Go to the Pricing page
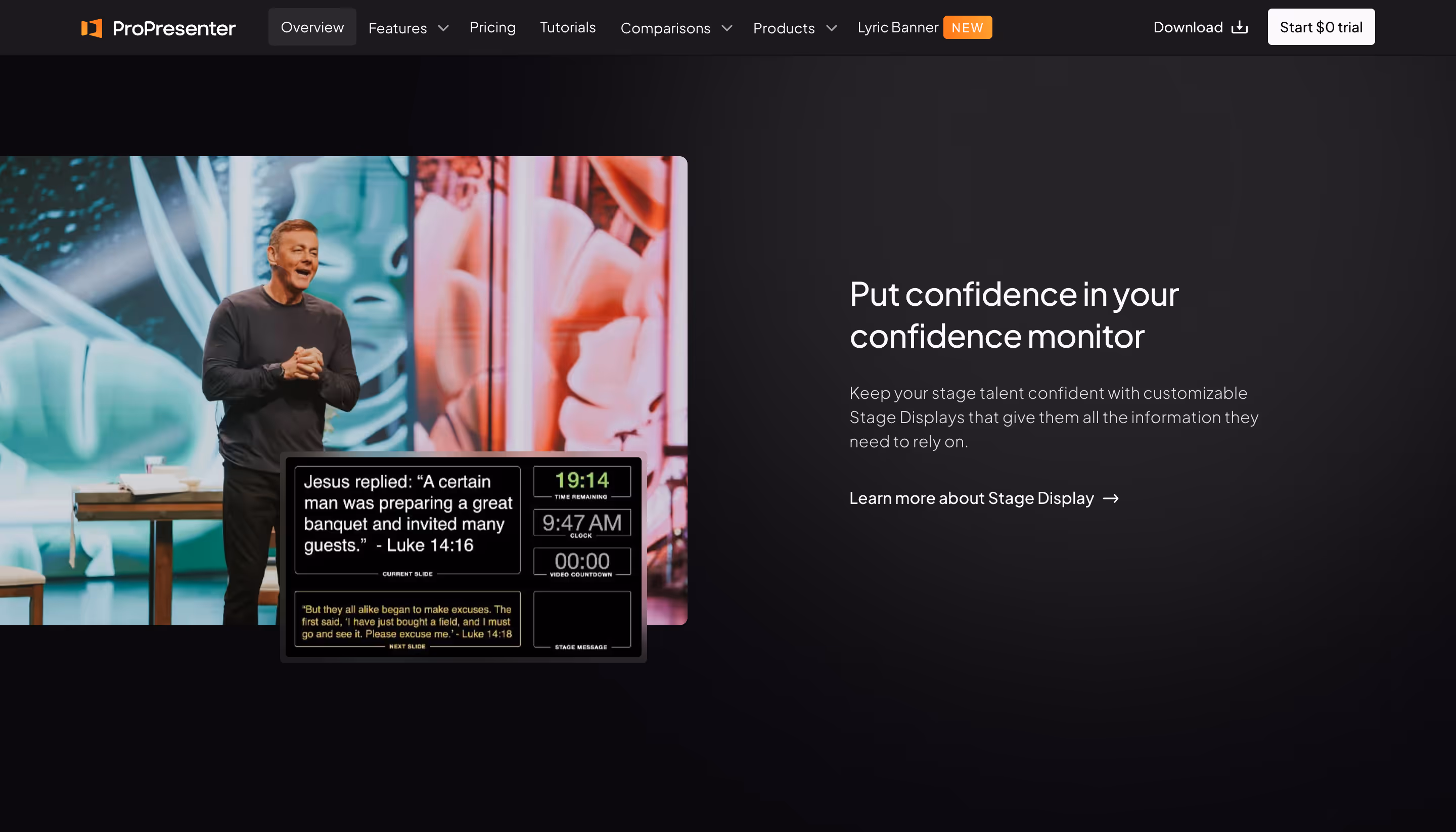 492,27
